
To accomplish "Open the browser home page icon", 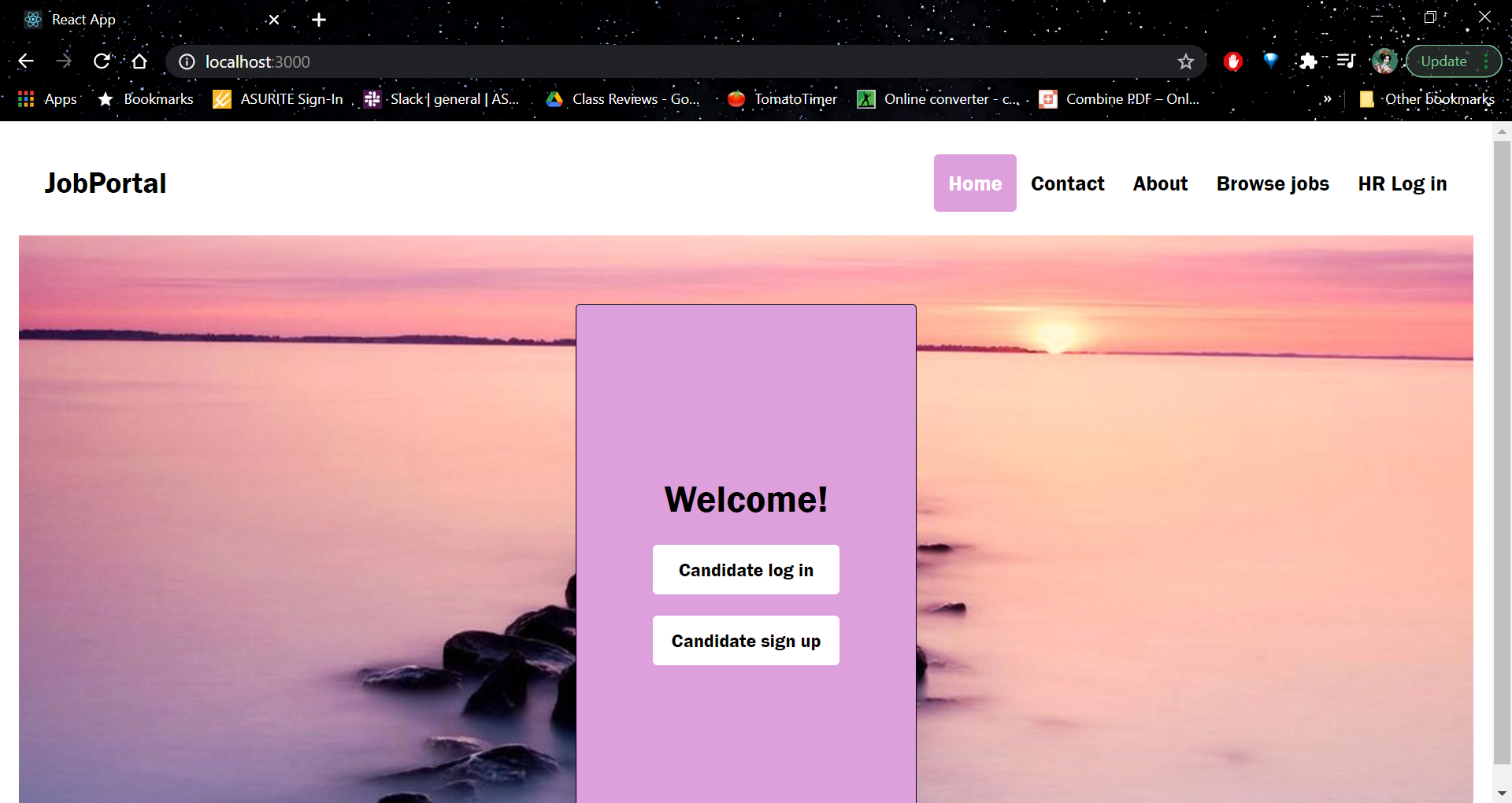I will click(139, 61).
